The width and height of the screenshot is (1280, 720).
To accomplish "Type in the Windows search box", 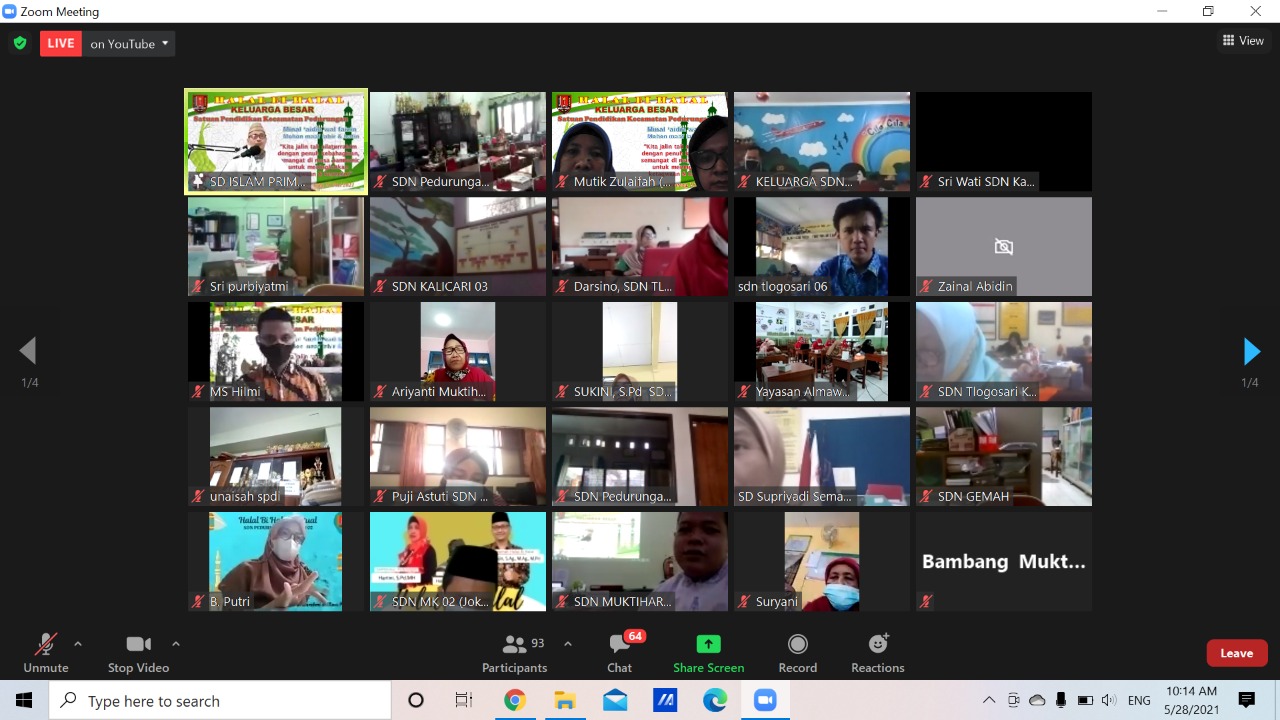I will [220, 700].
